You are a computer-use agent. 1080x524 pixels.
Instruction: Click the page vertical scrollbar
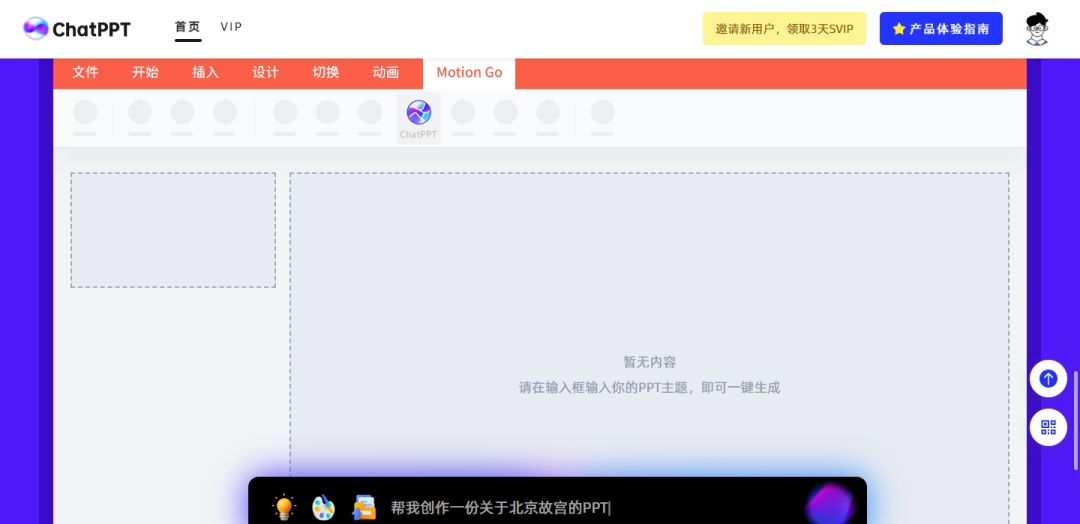[1076, 420]
